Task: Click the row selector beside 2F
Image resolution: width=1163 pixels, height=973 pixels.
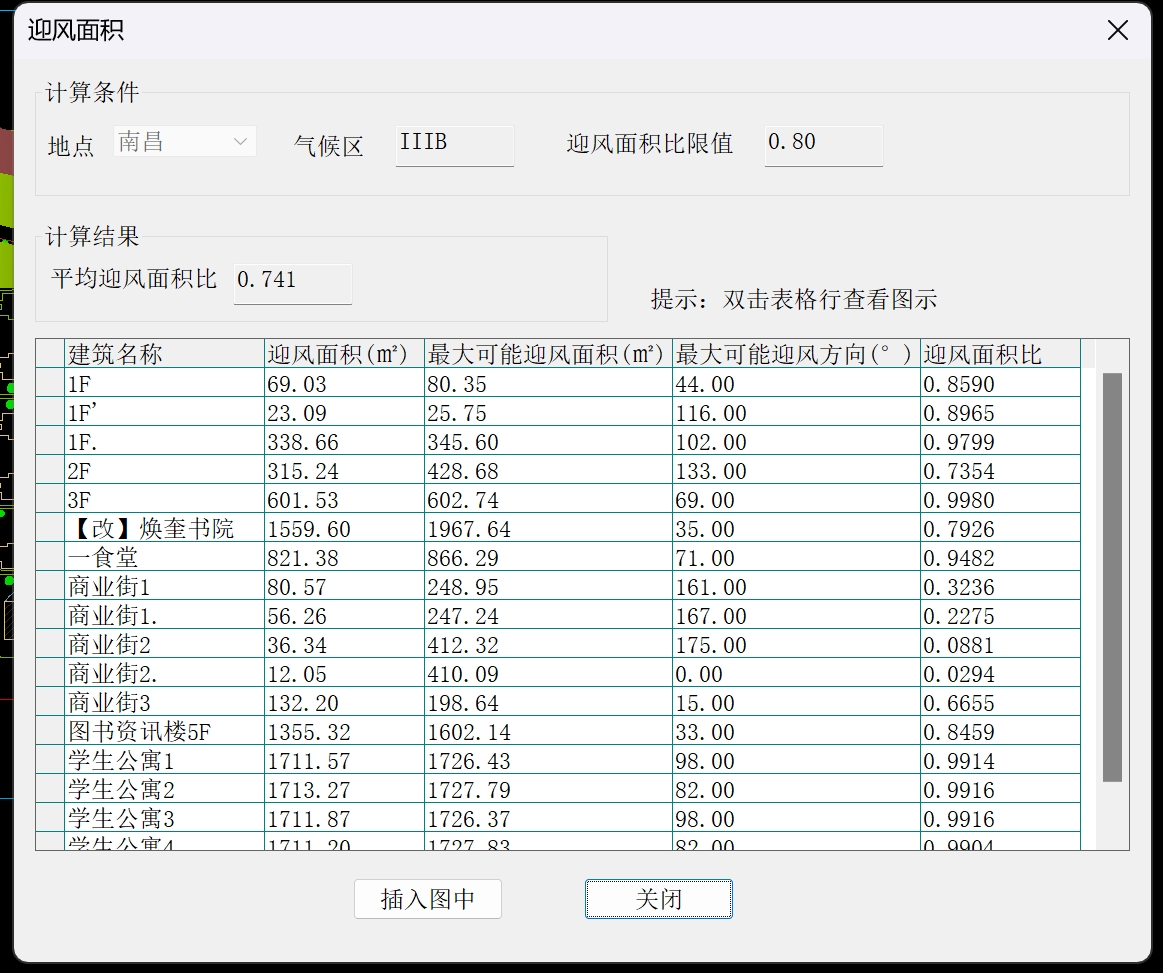Action: 50,471
